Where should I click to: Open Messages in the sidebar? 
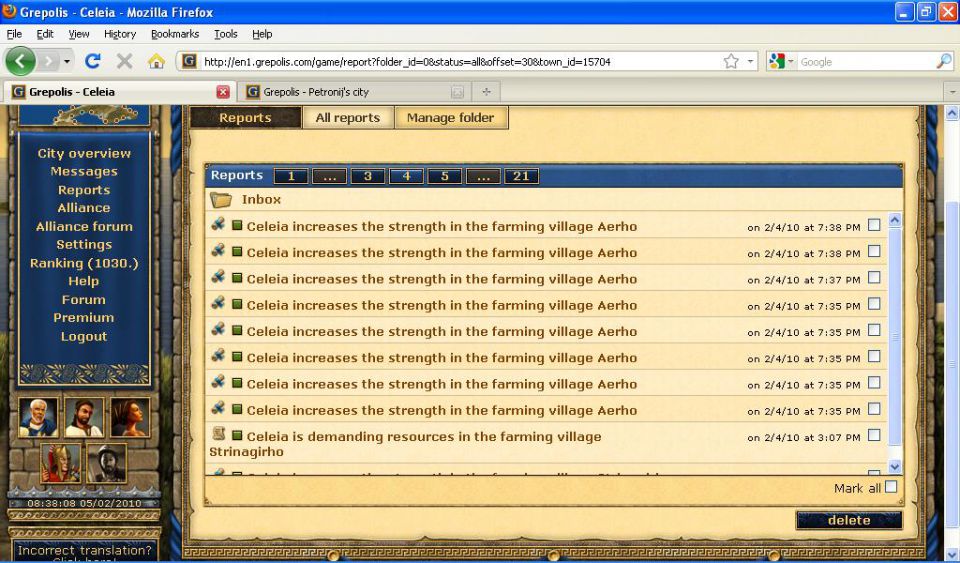84,172
